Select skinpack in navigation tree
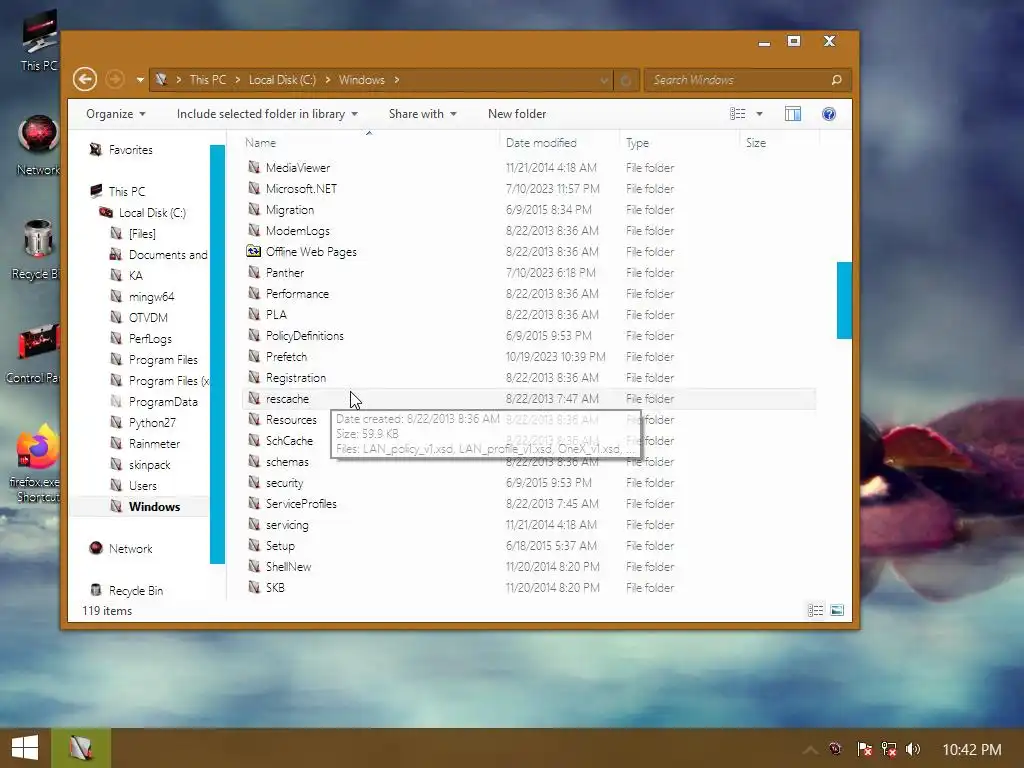The width and height of the screenshot is (1024, 768). [150, 464]
